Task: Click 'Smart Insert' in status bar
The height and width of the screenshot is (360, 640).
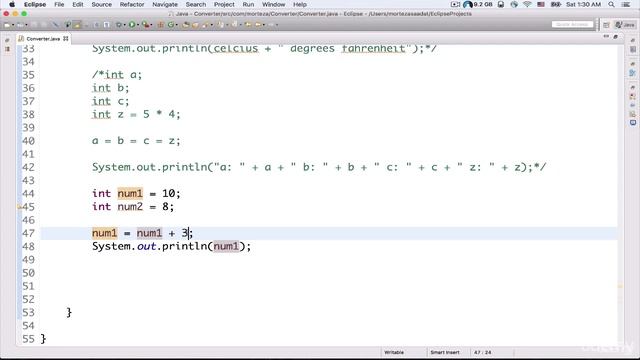Action: coord(445,352)
